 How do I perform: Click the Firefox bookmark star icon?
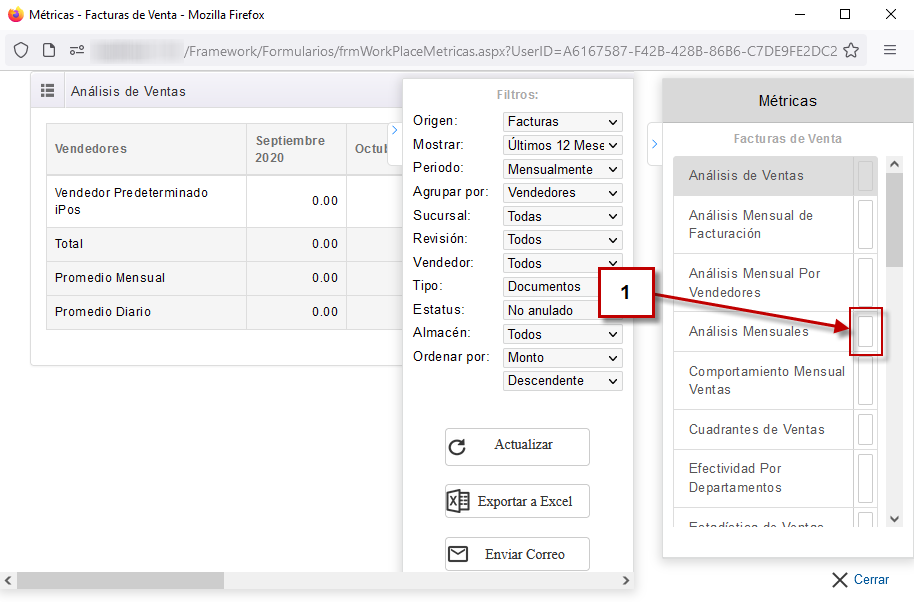[851, 51]
